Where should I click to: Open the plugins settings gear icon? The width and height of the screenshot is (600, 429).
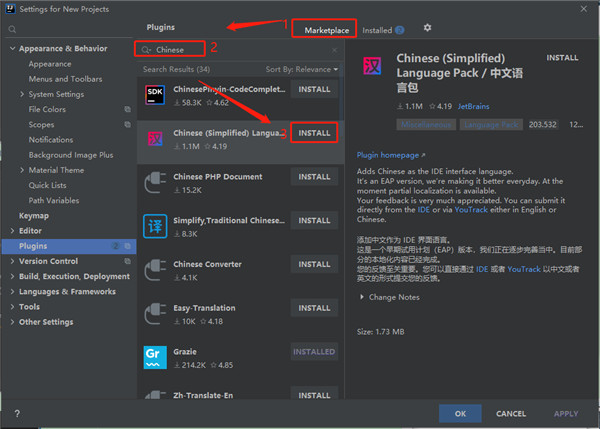[427, 28]
